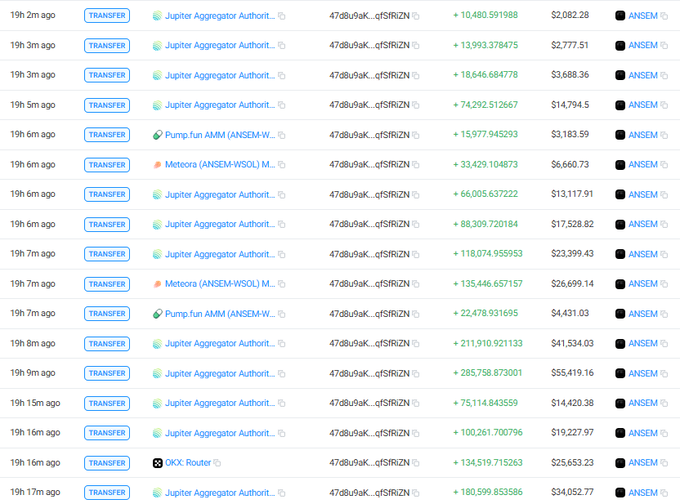Copy recipient address in the $41,534.03 row

click(x=415, y=344)
